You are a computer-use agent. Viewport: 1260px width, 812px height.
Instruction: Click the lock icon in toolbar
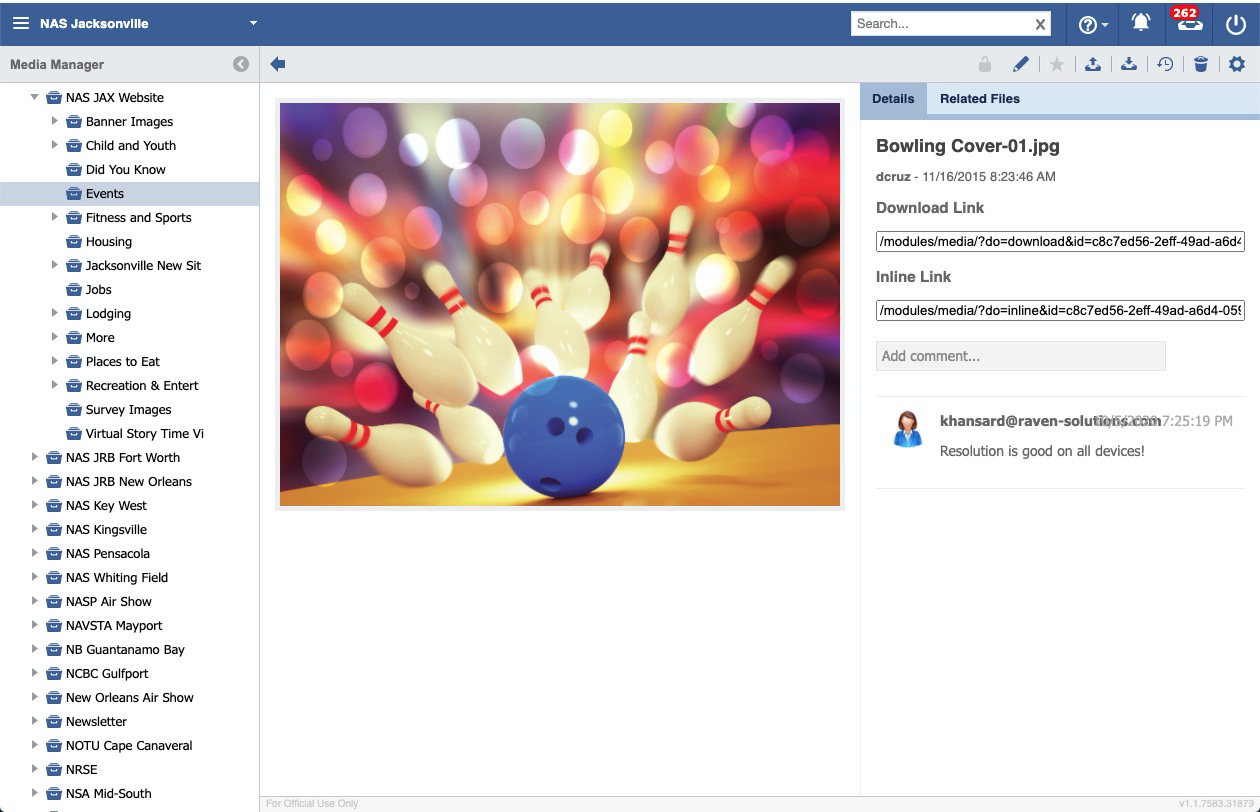985,64
